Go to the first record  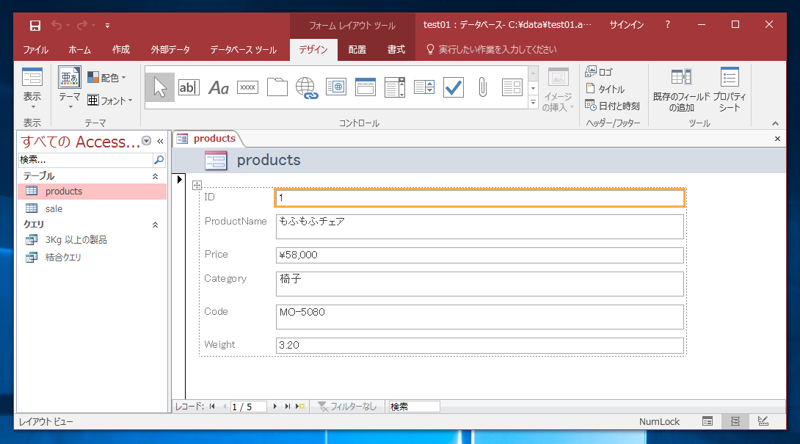(x=212, y=407)
